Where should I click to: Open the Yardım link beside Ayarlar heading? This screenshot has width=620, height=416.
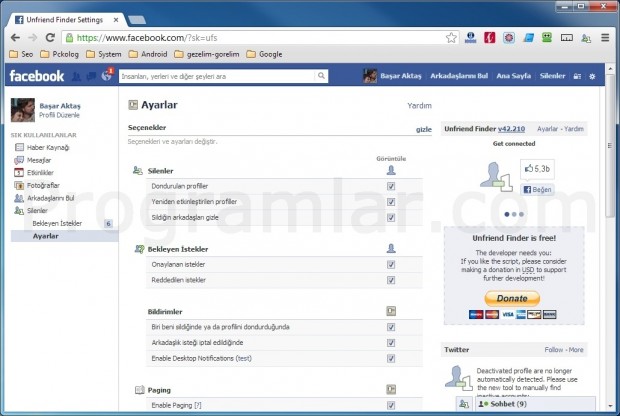(x=420, y=106)
